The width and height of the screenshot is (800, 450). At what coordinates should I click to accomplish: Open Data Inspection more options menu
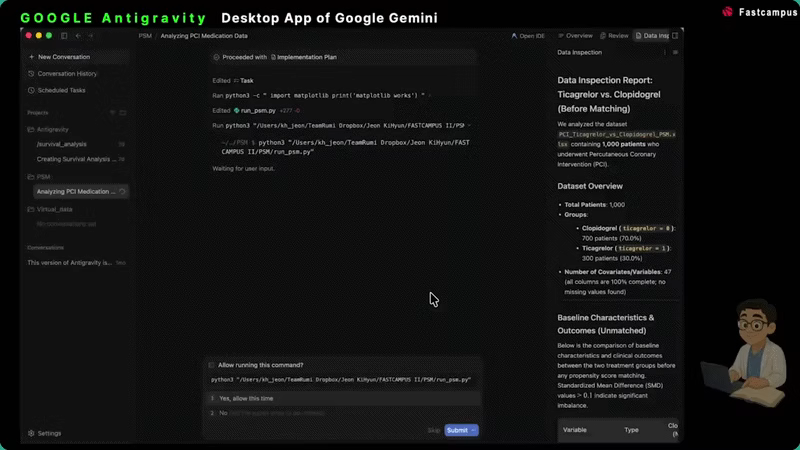(664, 53)
